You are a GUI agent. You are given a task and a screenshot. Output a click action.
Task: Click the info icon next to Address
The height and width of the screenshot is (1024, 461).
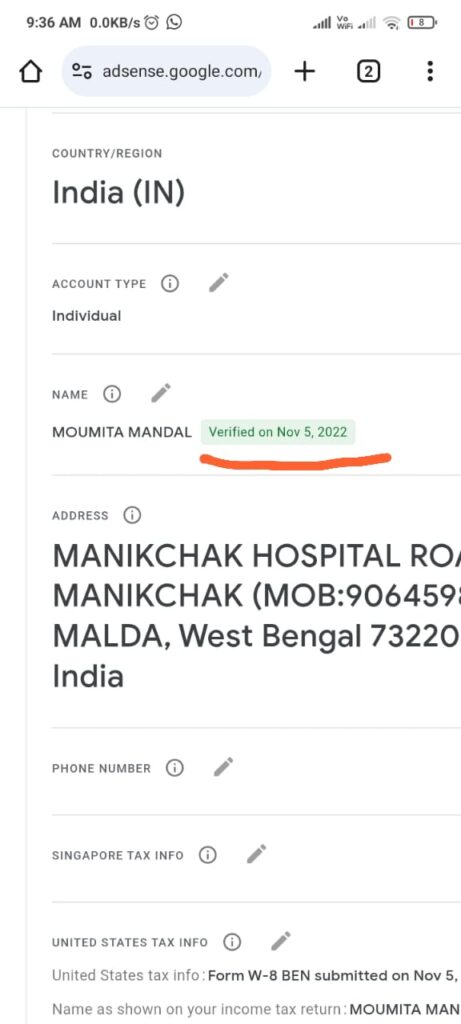(133, 515)
